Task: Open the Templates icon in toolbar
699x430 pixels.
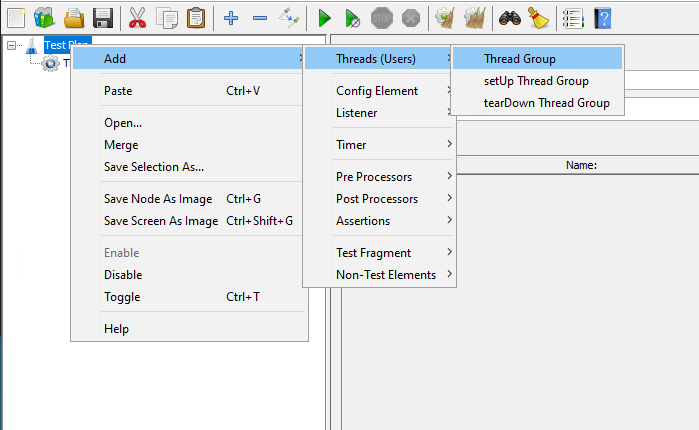Action: (44, 17)
